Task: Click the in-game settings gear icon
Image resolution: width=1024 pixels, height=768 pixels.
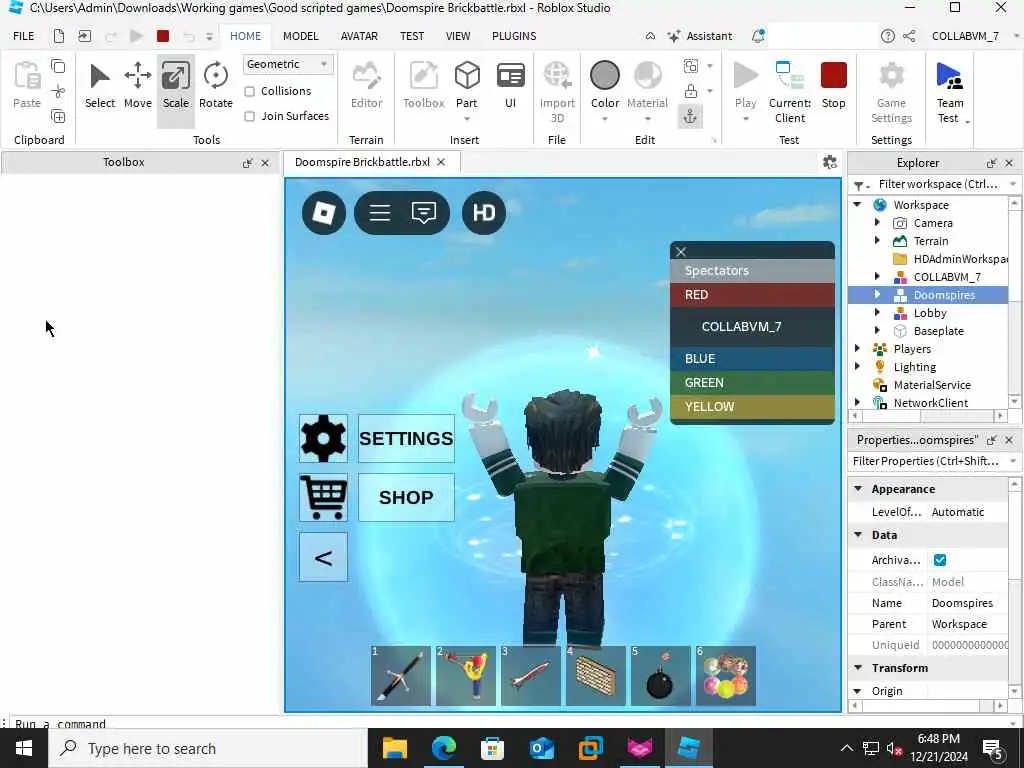Action: (323, 438)
